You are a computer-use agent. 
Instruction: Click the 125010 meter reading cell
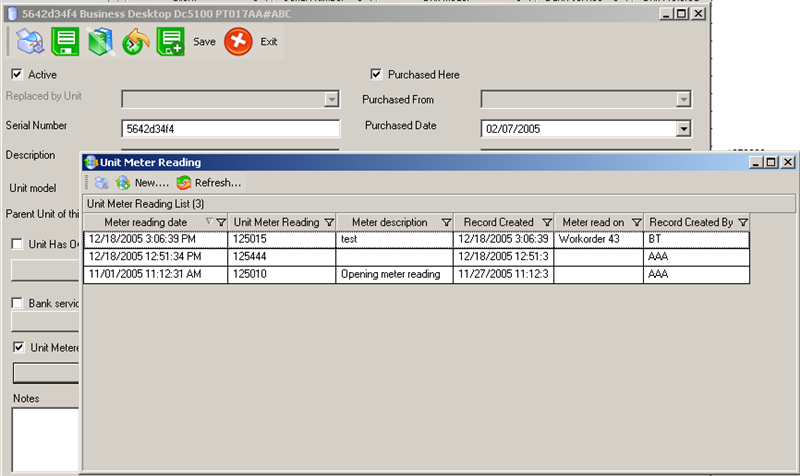[282, 274]
